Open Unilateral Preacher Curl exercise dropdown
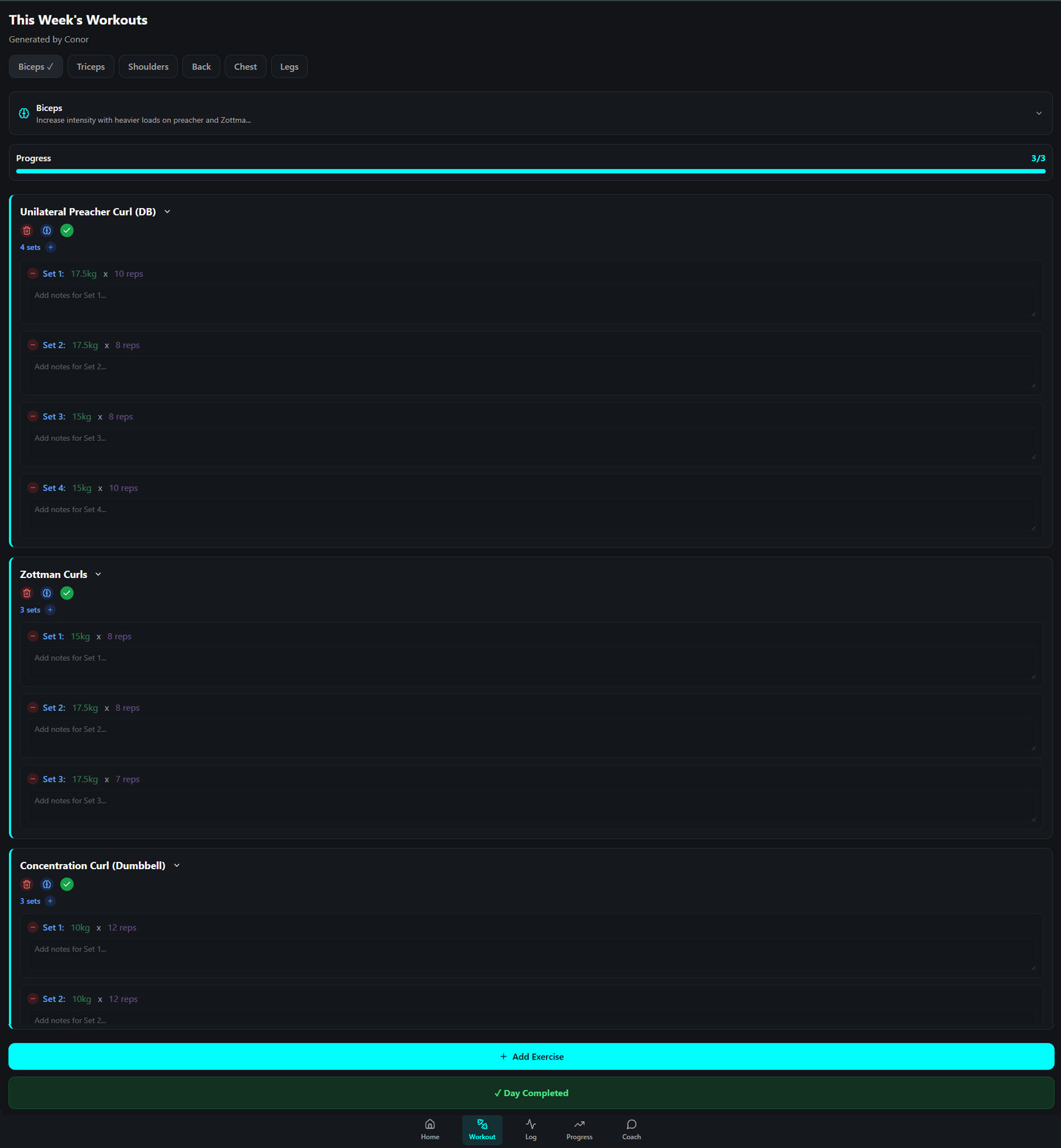This screenshot has height=1148, width=1061. [167, 212]
